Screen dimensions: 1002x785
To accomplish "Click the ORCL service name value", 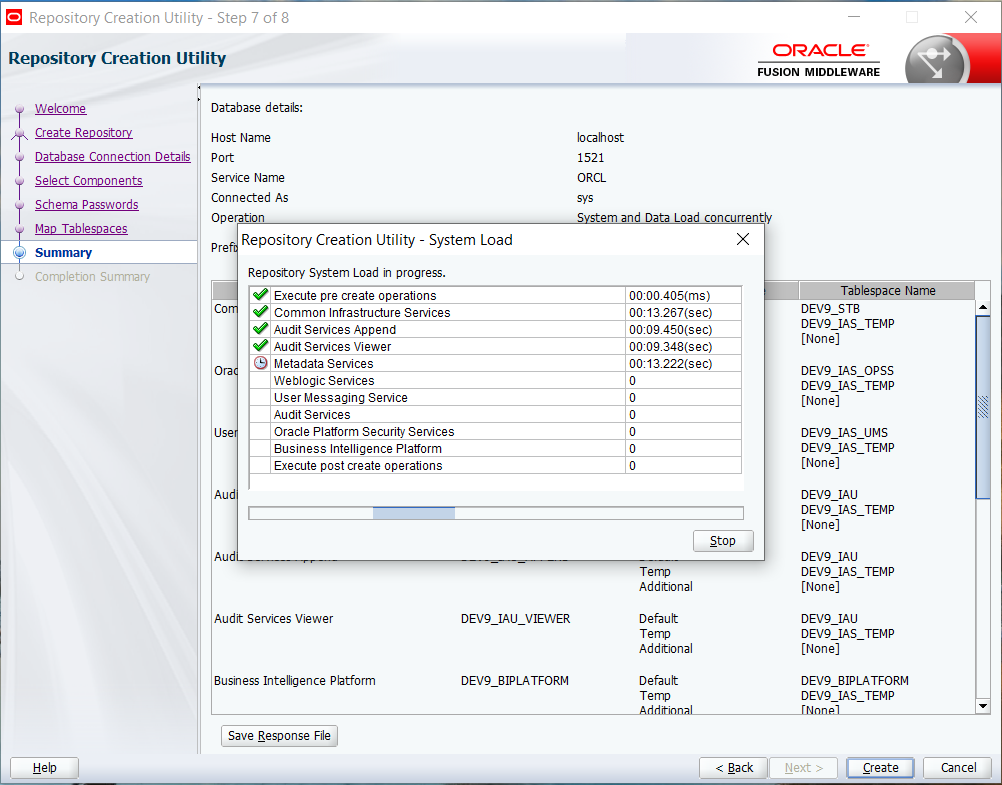I will pyautogui.click(x=591, y=178).
